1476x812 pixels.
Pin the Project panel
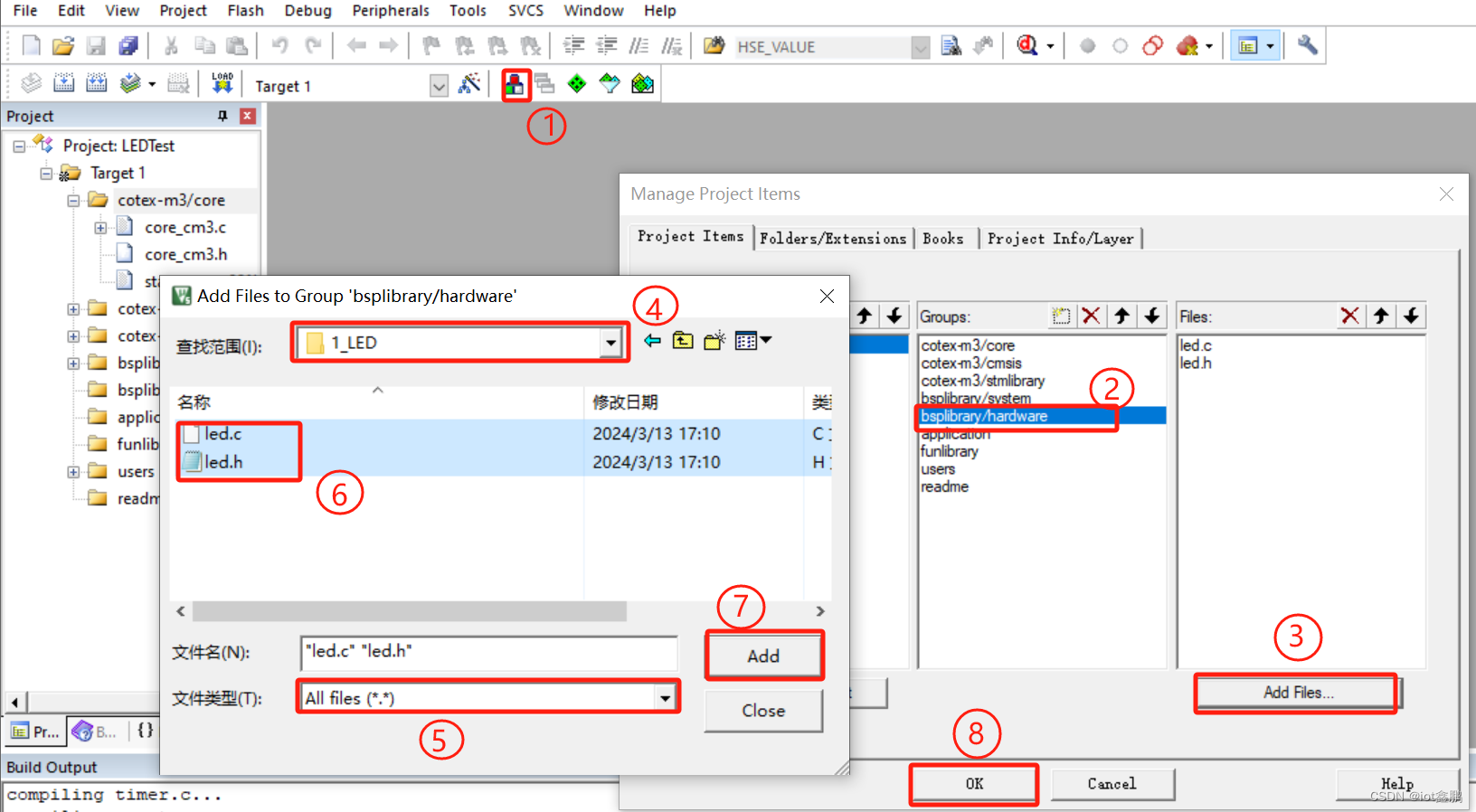pyautogui.click(x=222, y=116)
